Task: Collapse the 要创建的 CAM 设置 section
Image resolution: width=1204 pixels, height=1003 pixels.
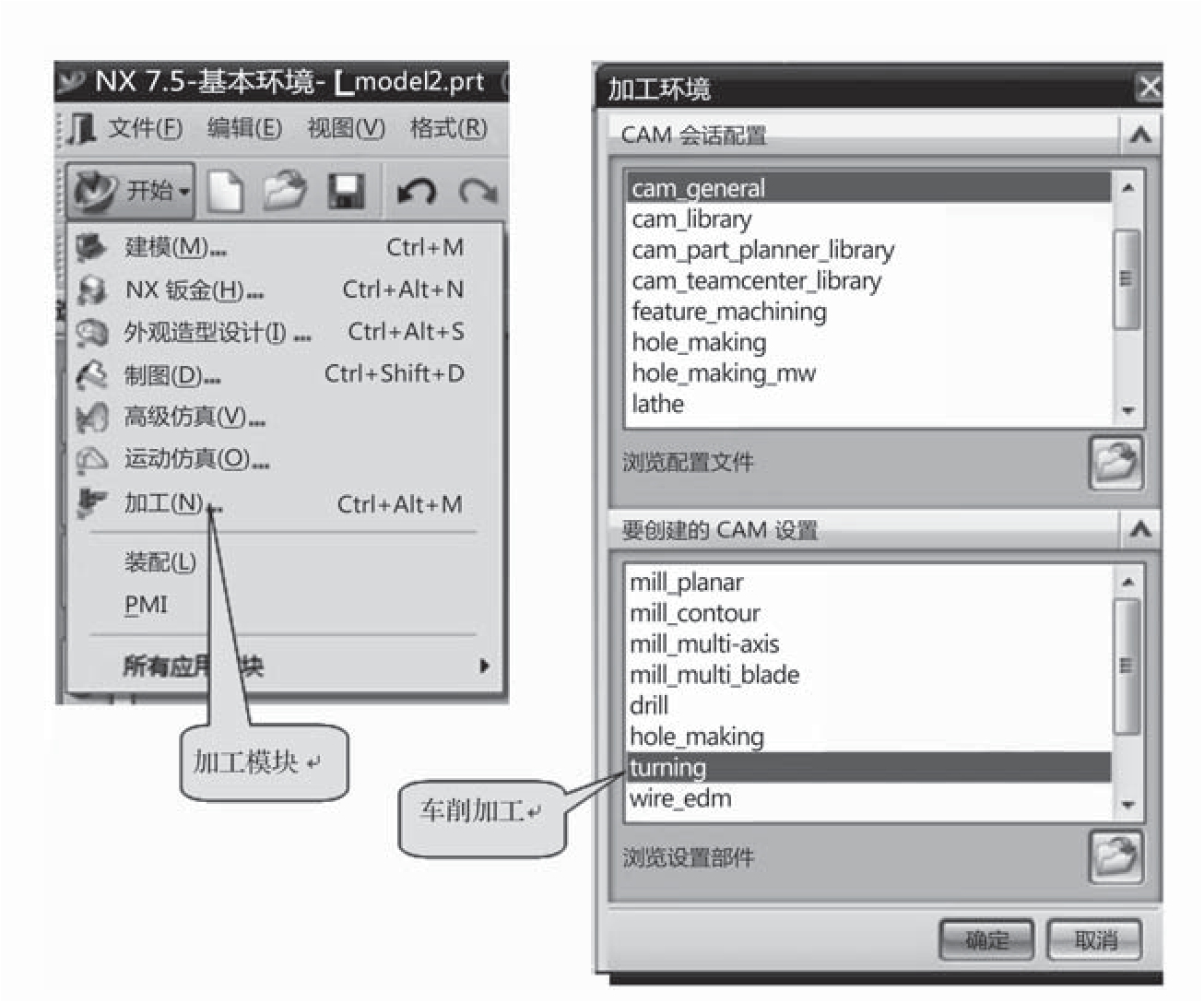Action: pos(1139,530)
